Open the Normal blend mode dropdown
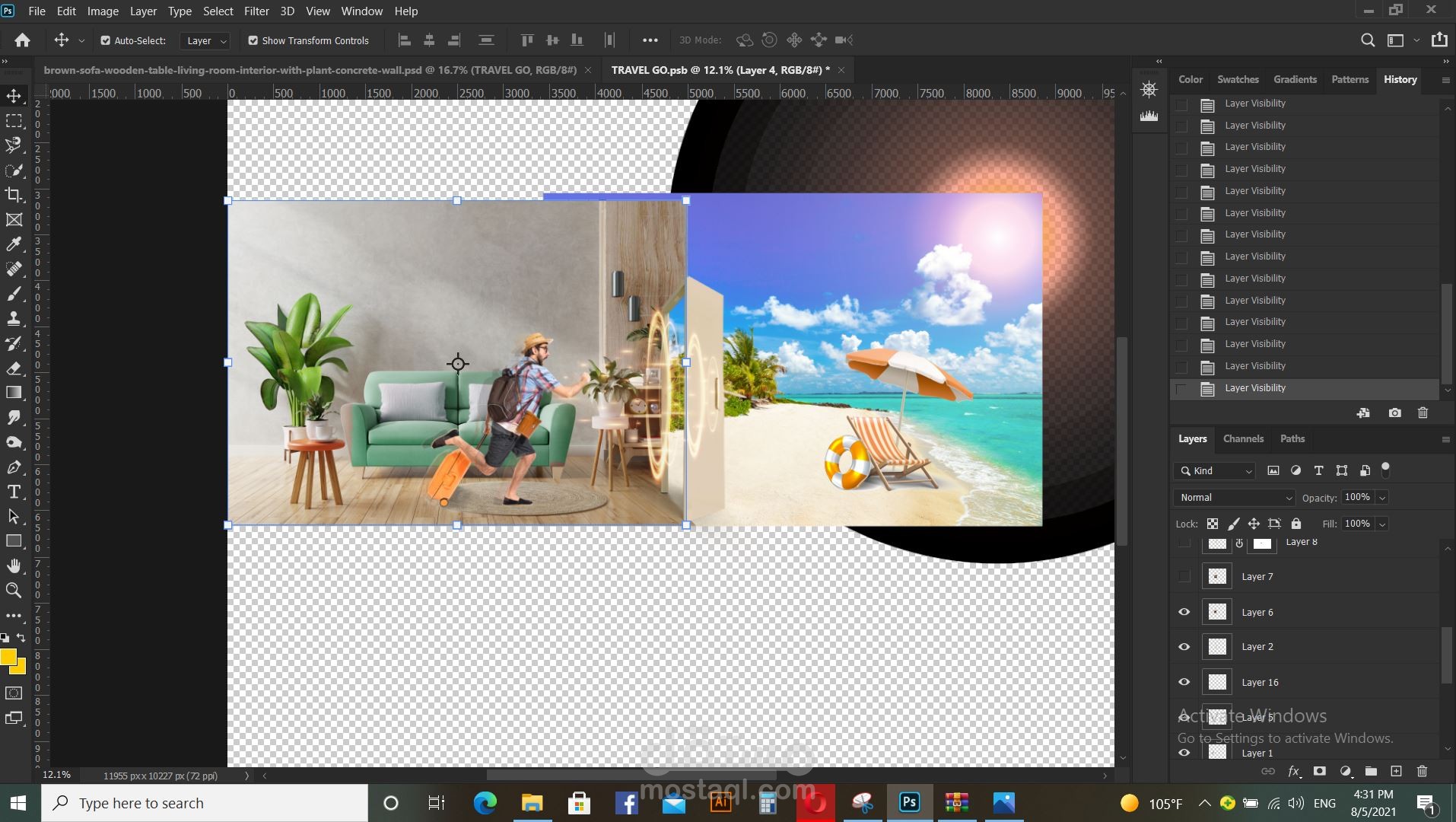 1233,497
